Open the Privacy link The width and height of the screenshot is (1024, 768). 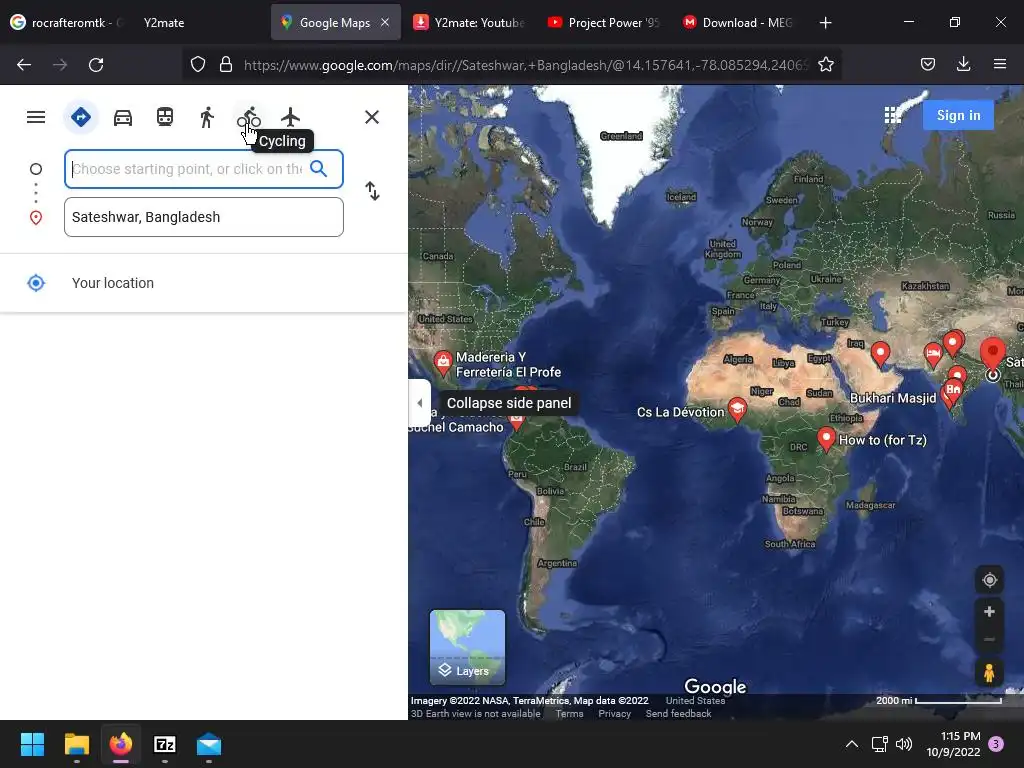pos(615,714)
